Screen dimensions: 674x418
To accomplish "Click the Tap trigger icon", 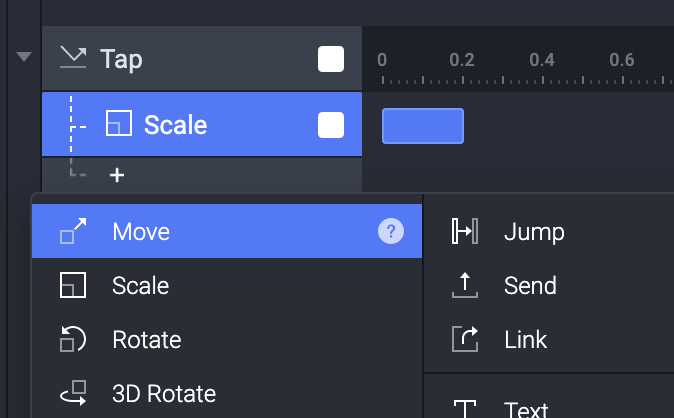I will 73,58.
